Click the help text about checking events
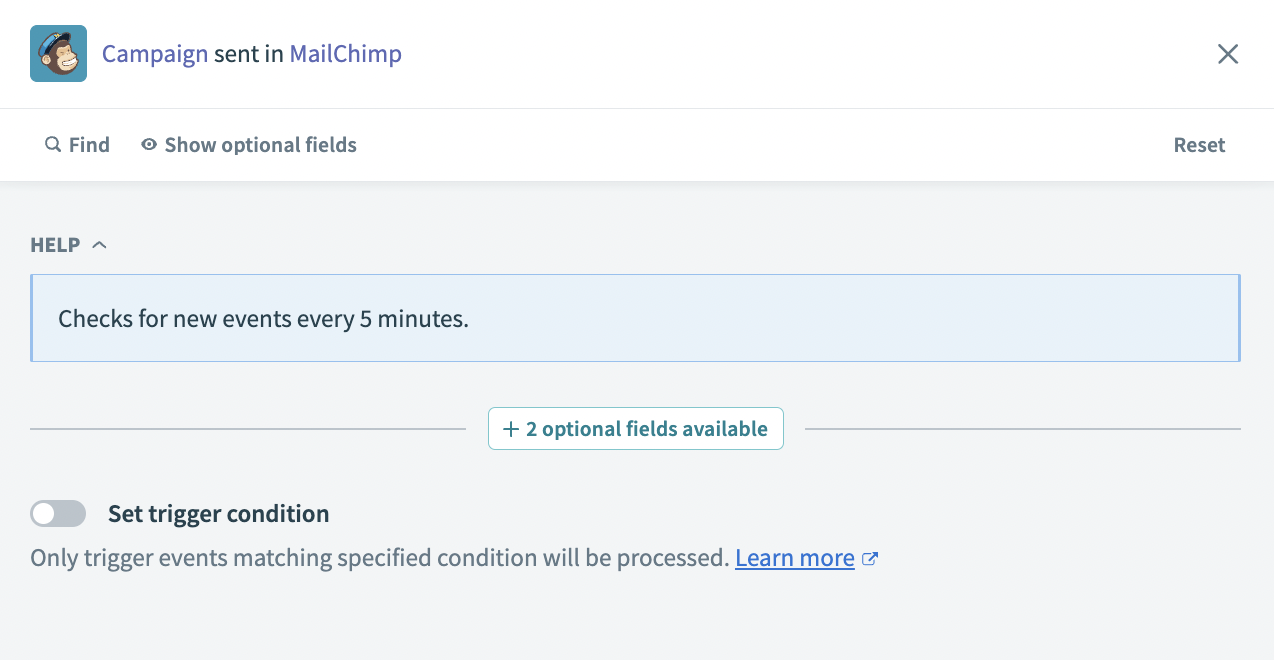 (x=263, y=319)
